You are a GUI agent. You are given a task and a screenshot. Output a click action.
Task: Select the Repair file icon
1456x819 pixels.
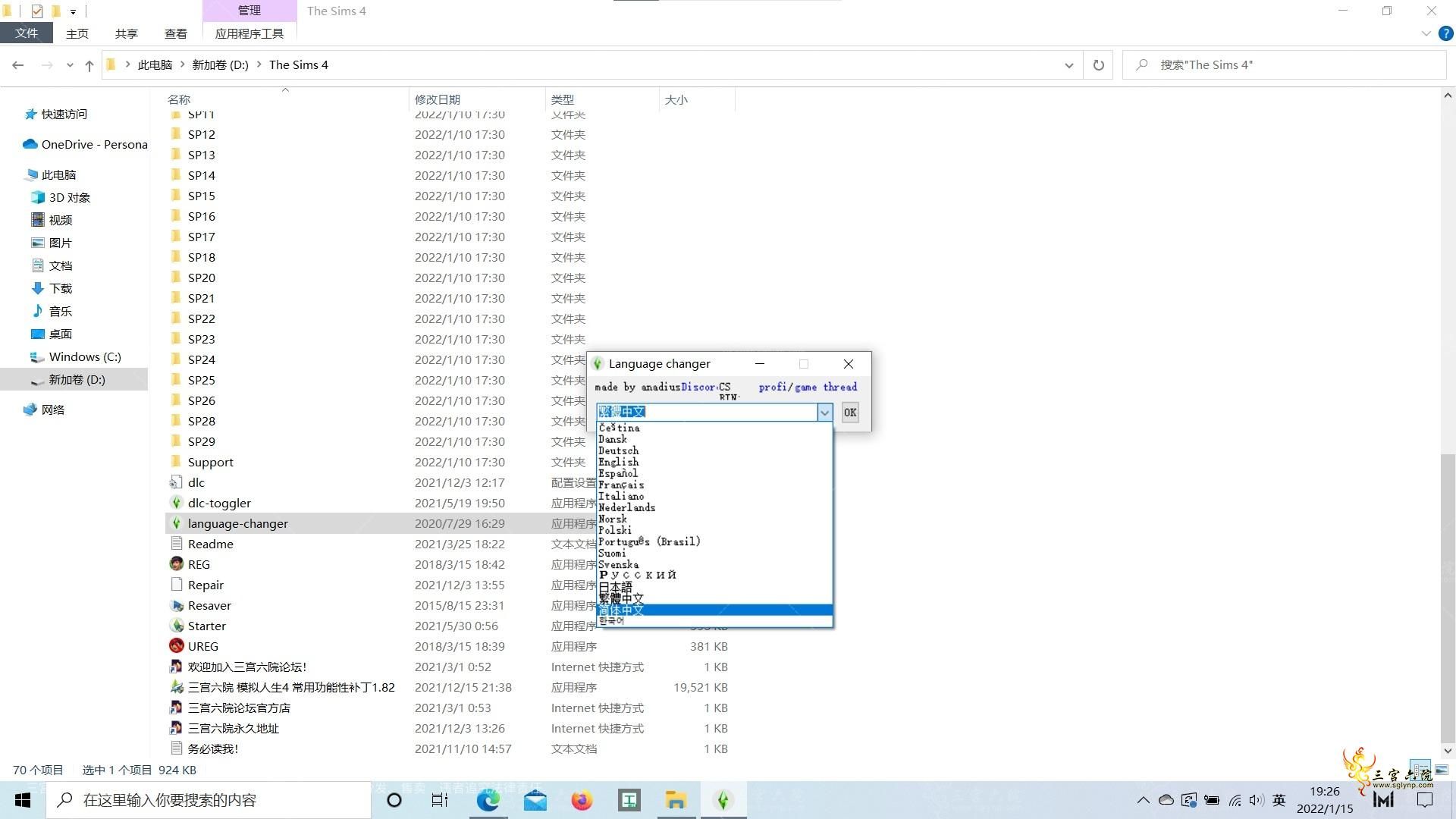point(176,585)
